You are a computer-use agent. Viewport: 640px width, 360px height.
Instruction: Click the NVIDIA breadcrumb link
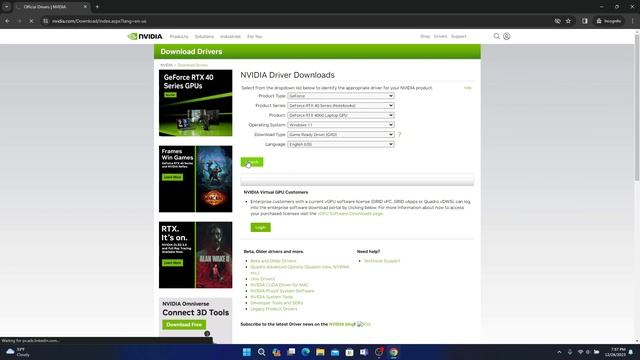pyautogui.click(x=166, y=65)
